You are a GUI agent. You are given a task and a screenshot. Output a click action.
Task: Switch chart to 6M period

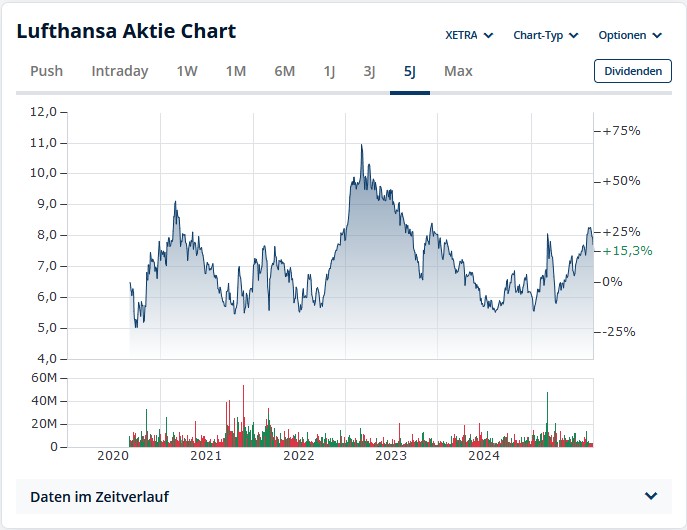point(284,71)
